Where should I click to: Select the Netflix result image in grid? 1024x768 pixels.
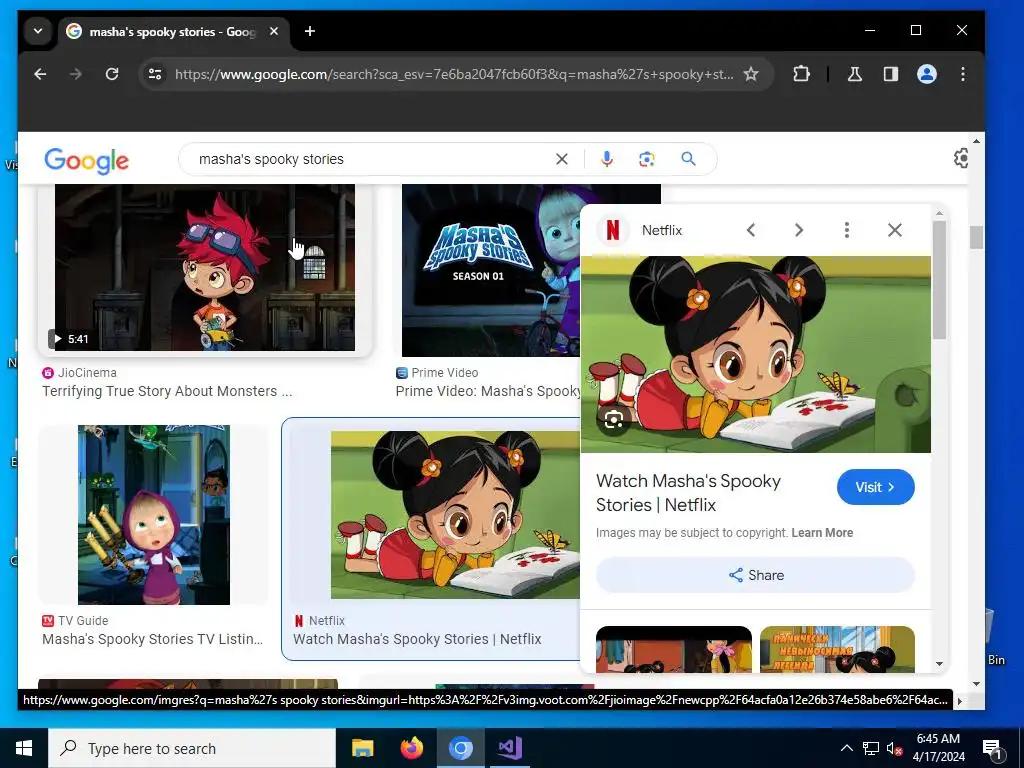click(455, 515)
